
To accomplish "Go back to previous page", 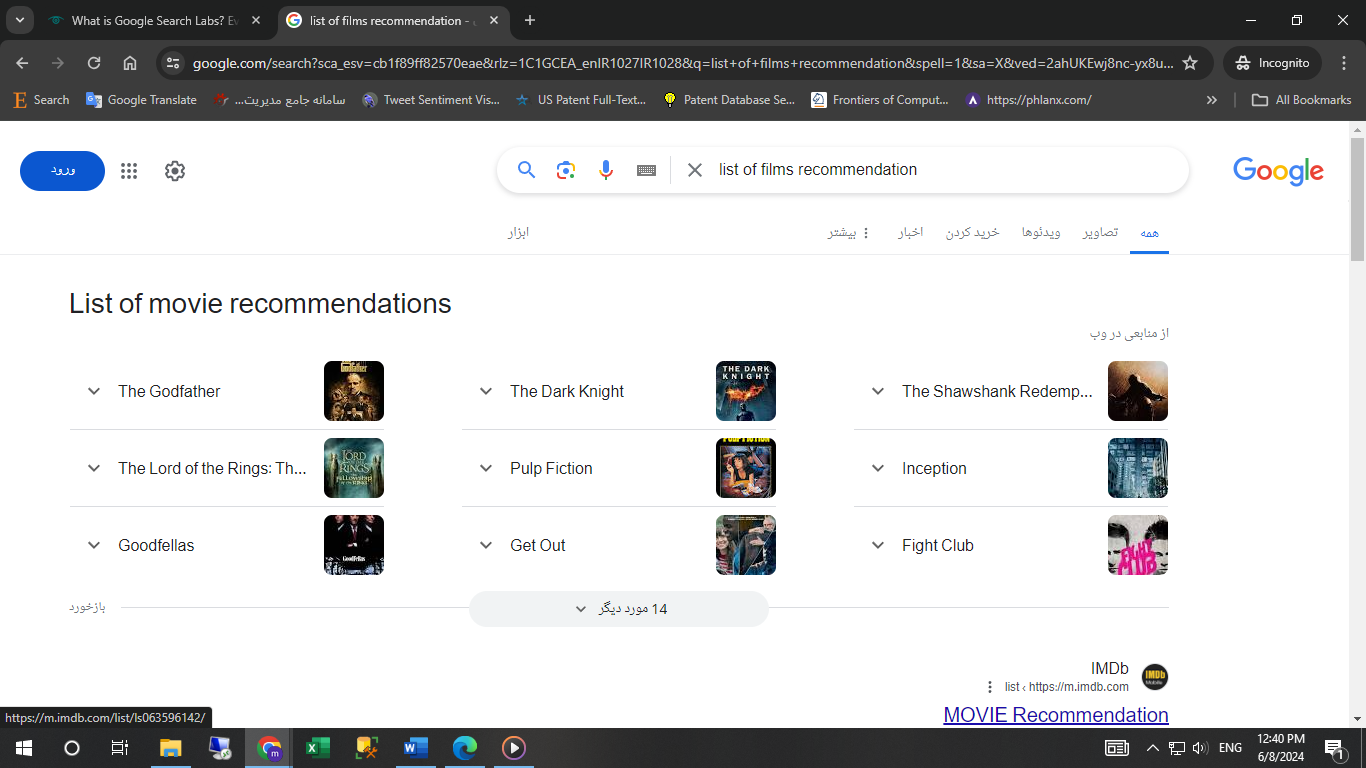I will pos(22,63).
